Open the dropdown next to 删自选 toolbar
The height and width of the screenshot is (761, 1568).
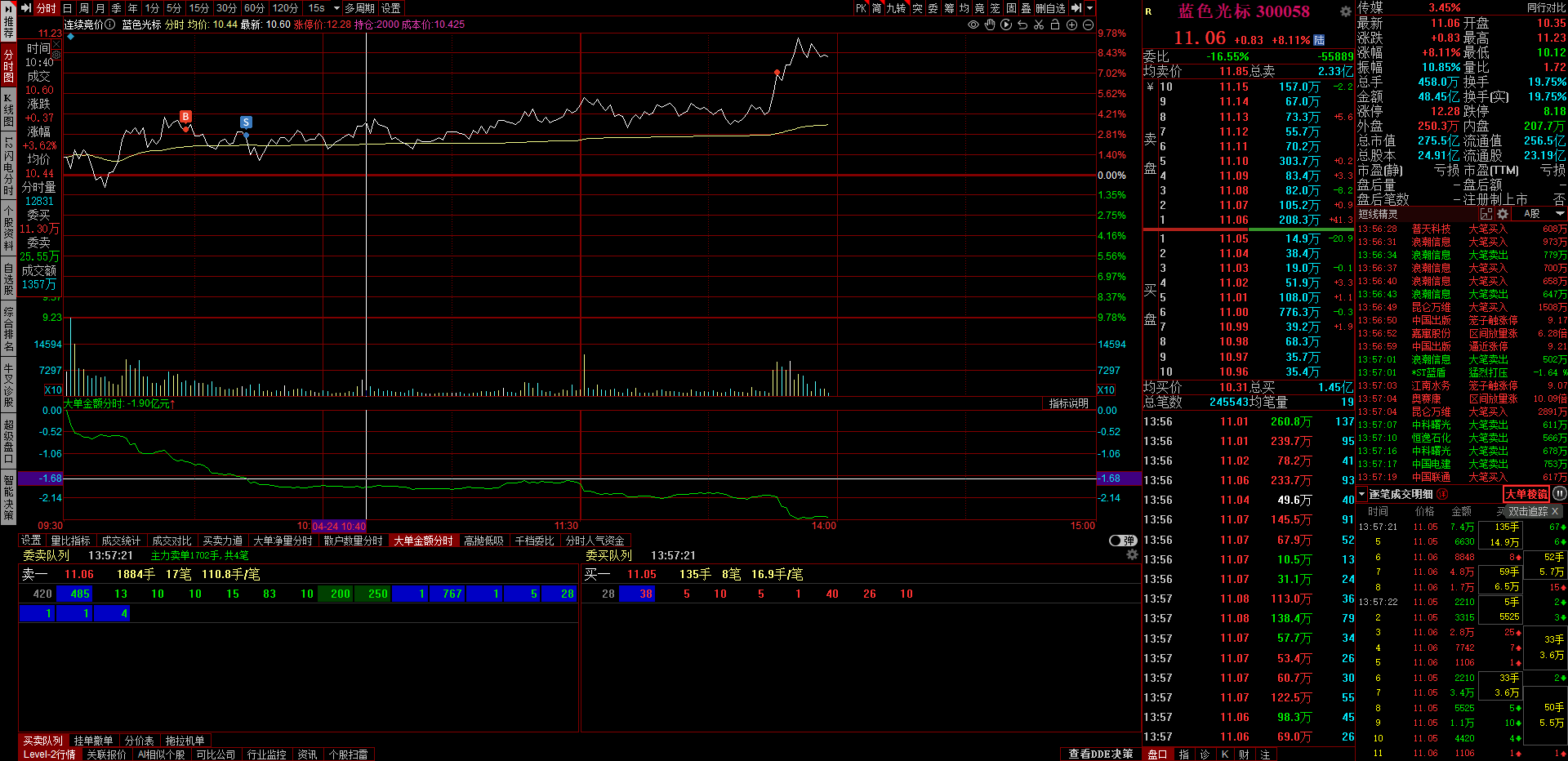(1089, 8)
